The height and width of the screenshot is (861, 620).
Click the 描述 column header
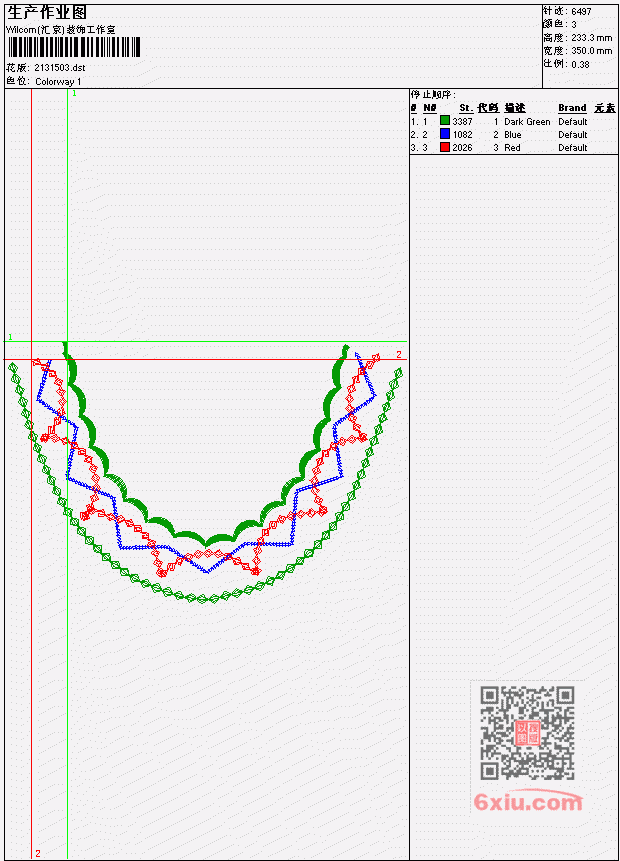point(515,108)
